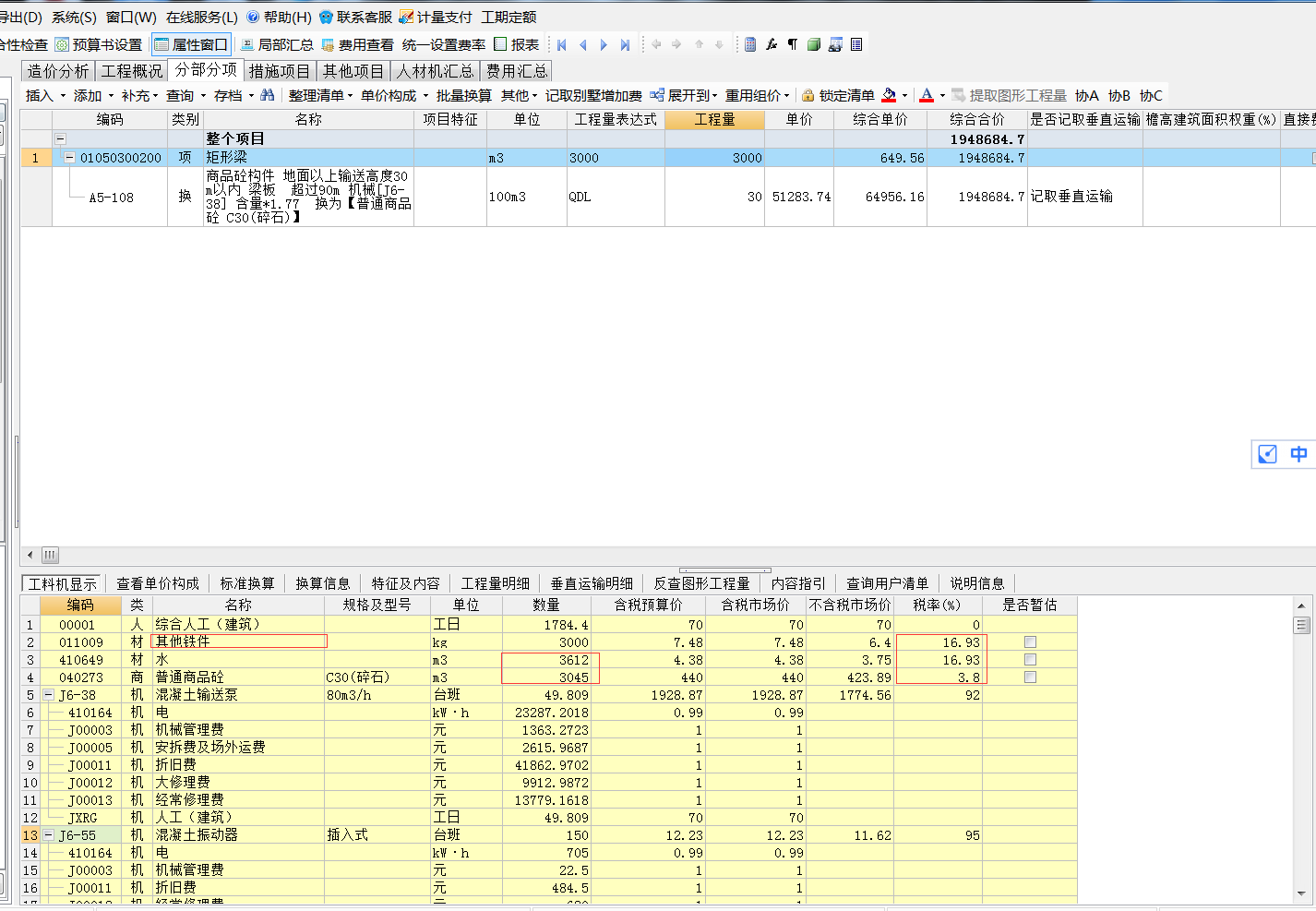Click the 展开到 tree icon
The width and height of the screenshot is (1316, 911).
tap(657, 95)
